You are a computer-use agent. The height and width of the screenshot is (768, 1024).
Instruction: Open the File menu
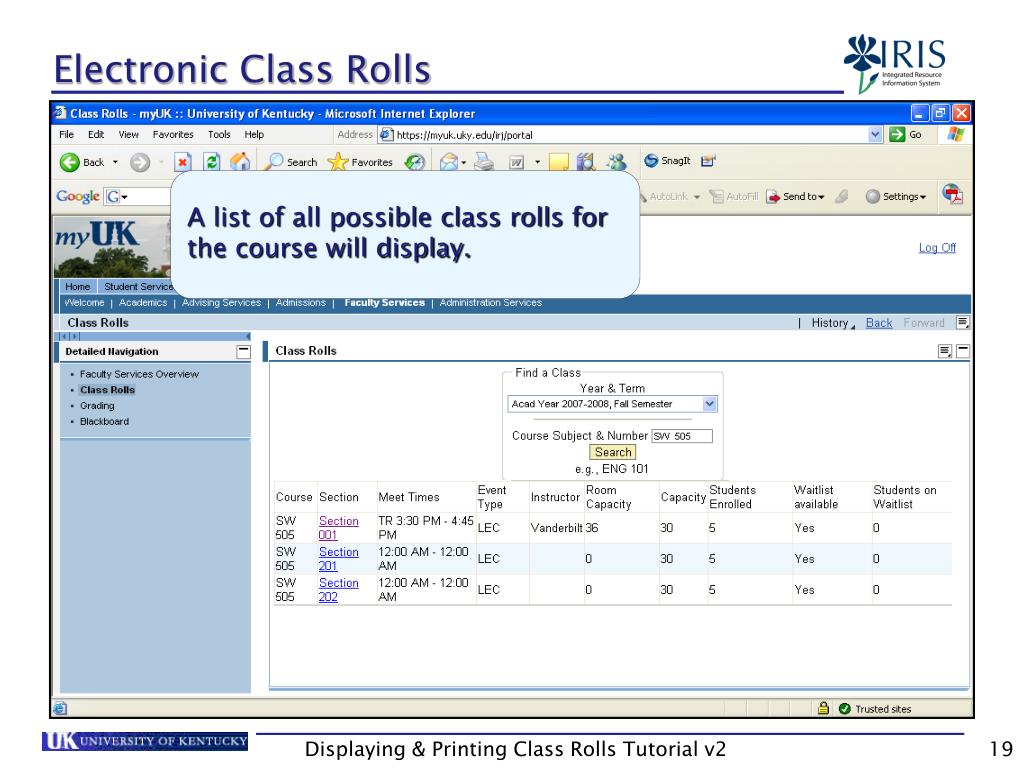pos(67,135)
